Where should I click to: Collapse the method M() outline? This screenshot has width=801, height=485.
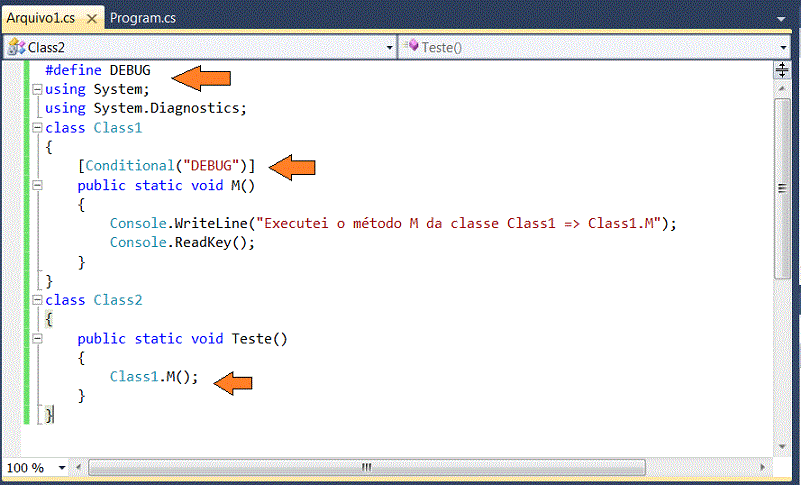coord(37,186)
